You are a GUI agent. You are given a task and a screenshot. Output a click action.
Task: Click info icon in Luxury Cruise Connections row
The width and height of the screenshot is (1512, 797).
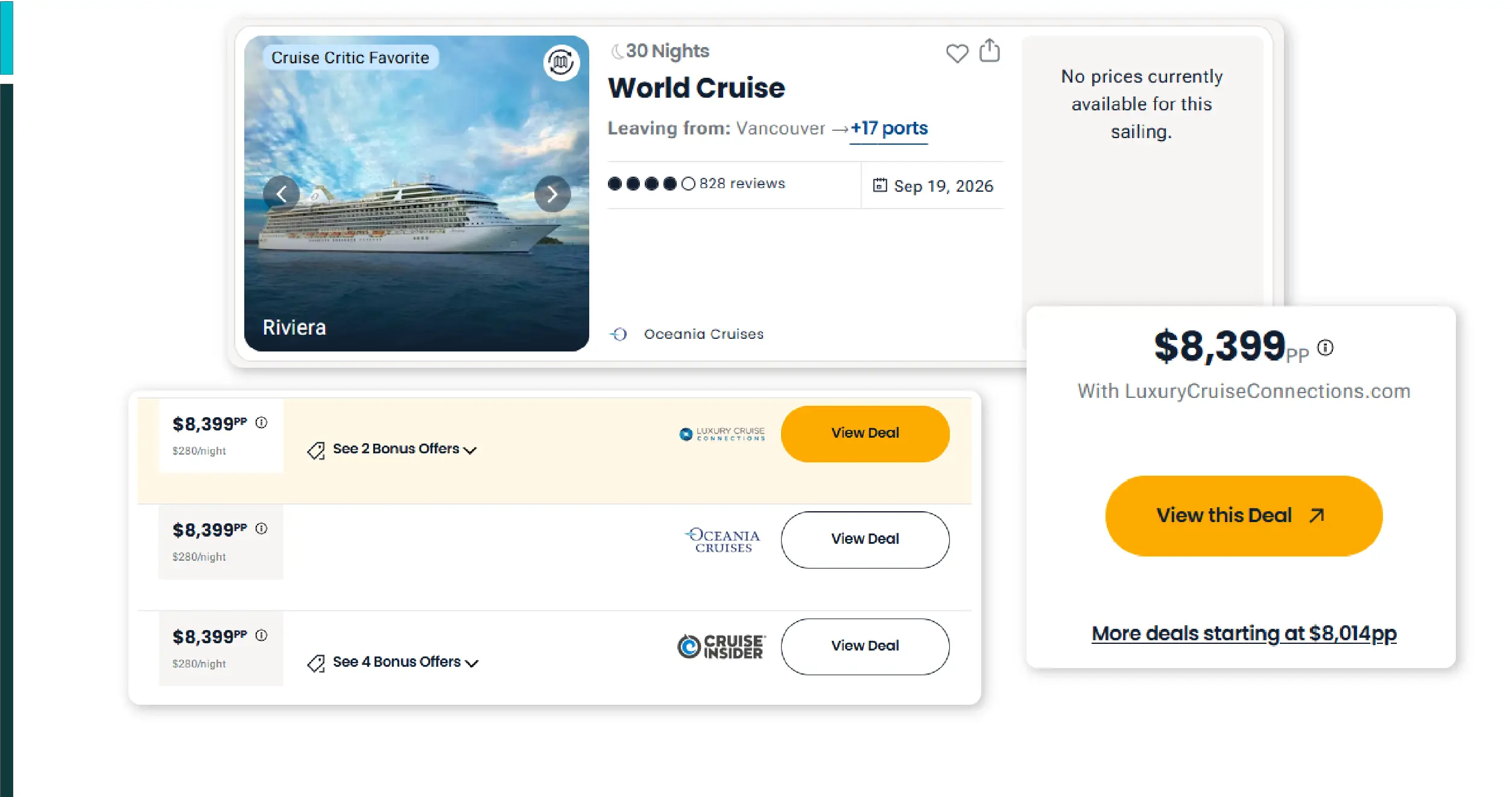pos(261,423)
